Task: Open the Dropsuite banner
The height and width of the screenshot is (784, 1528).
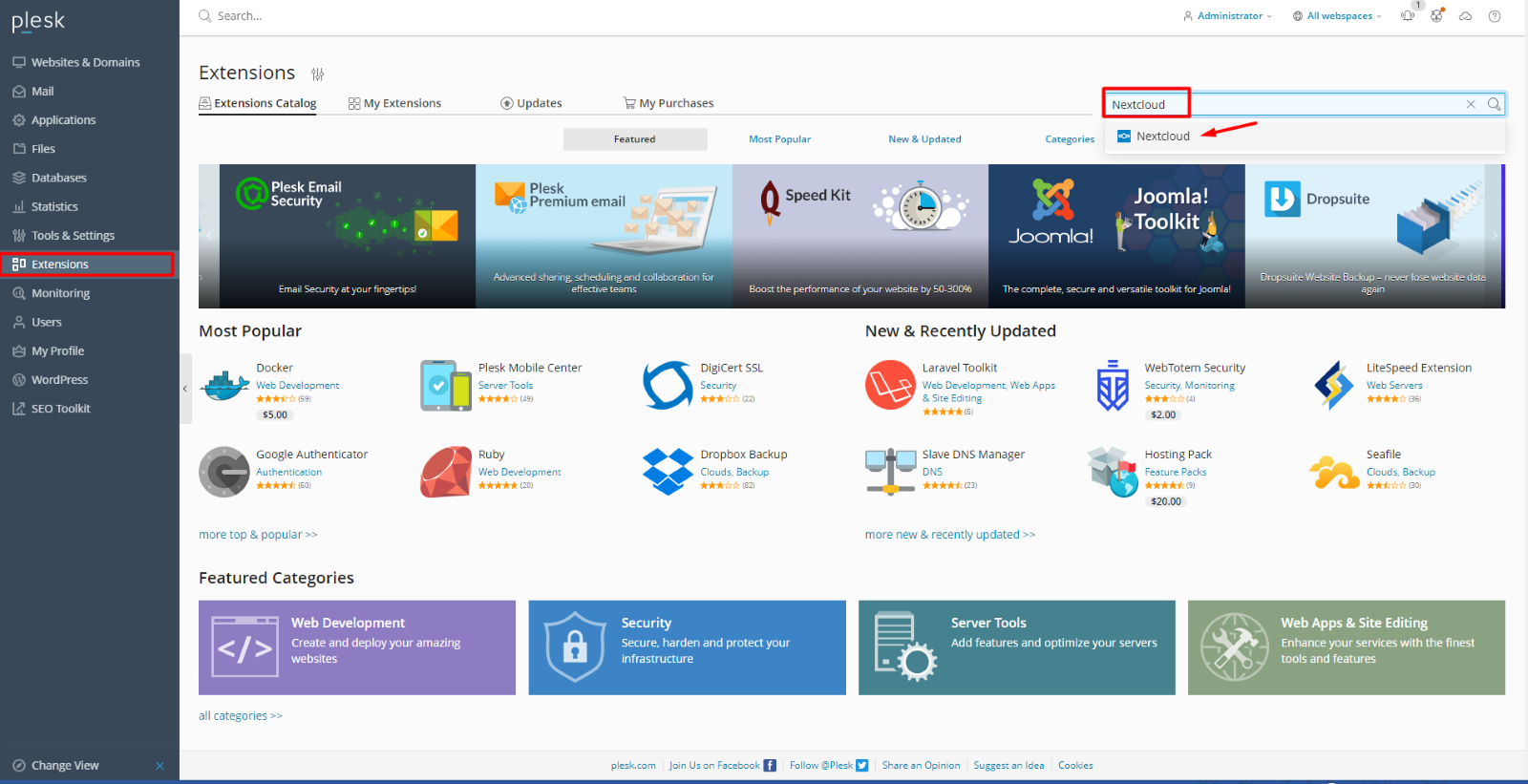Action: point(1372,236)
